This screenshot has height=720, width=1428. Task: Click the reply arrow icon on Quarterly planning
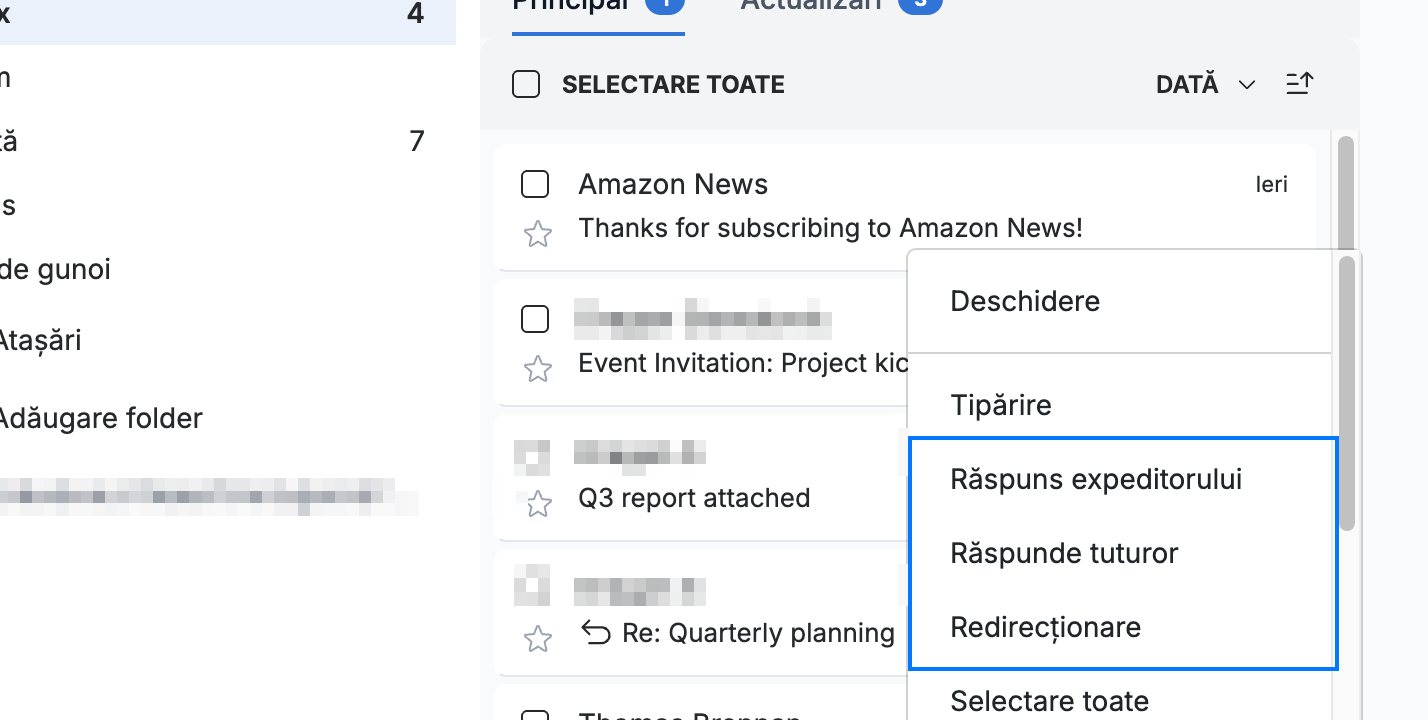coord(596,633)
